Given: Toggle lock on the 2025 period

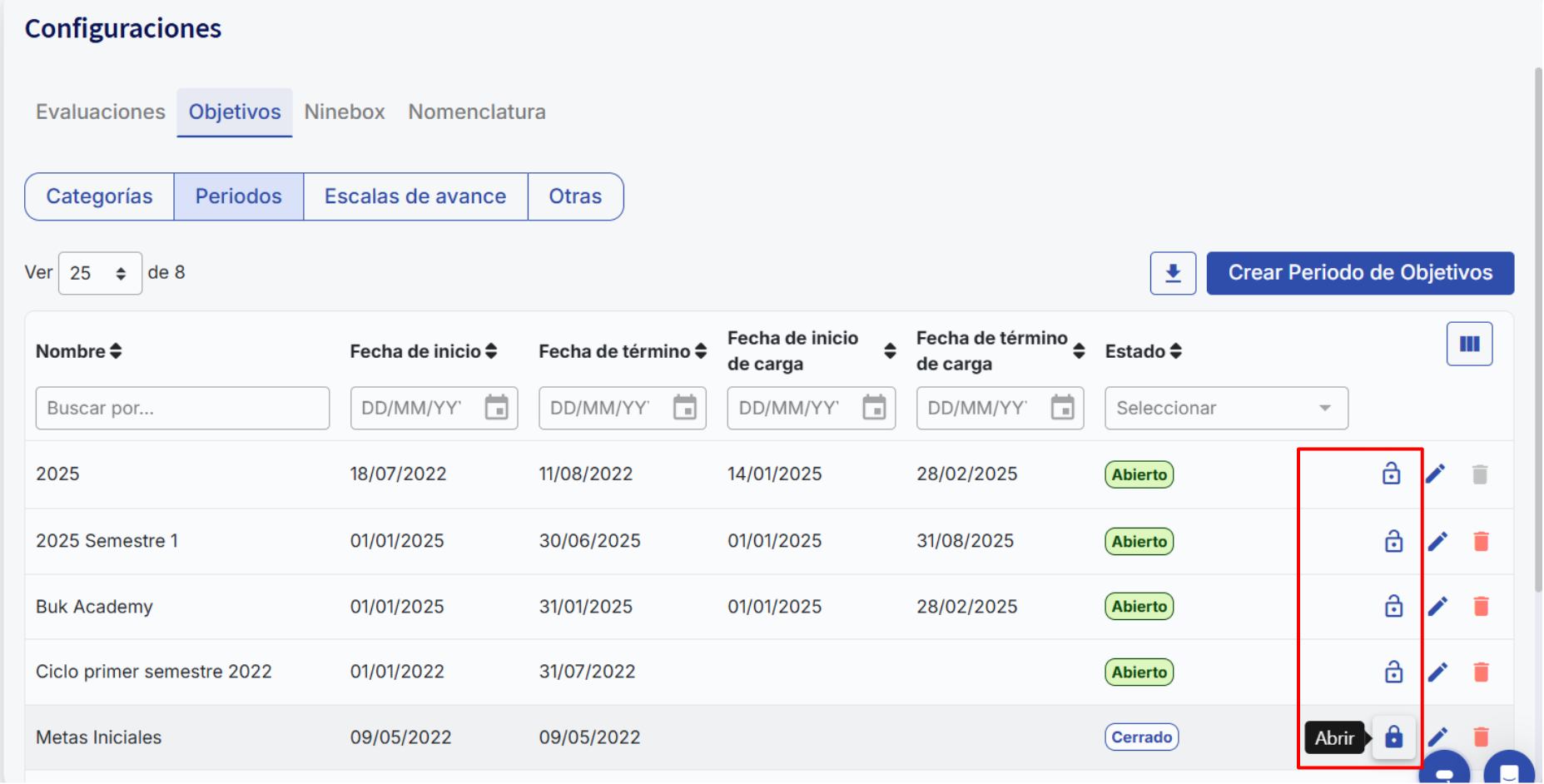Looking at the screenshot, I should coord(1391,474).
